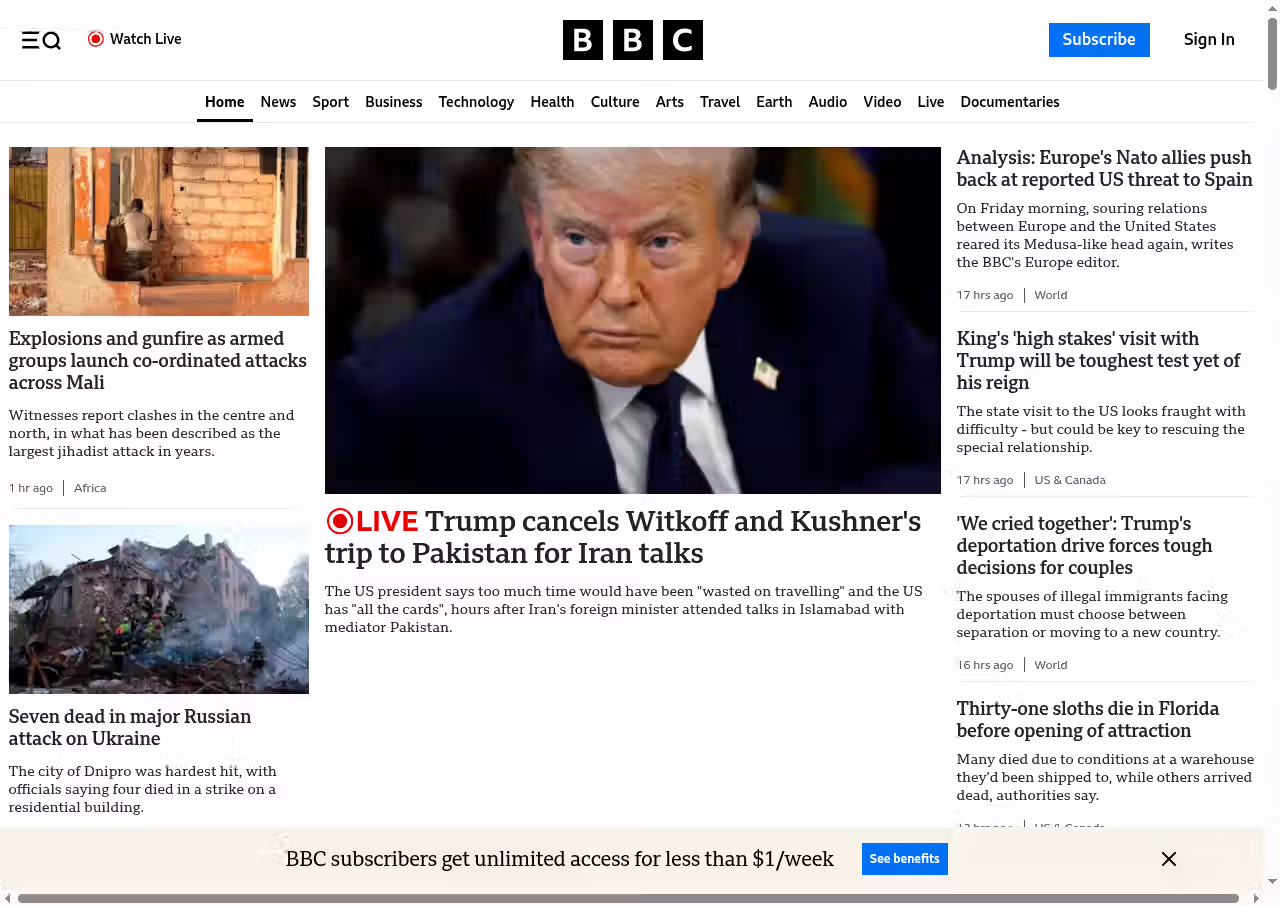Click the Ukraine attack rubble thumbnail
1280x906 pixels.
tap(158, 609)
